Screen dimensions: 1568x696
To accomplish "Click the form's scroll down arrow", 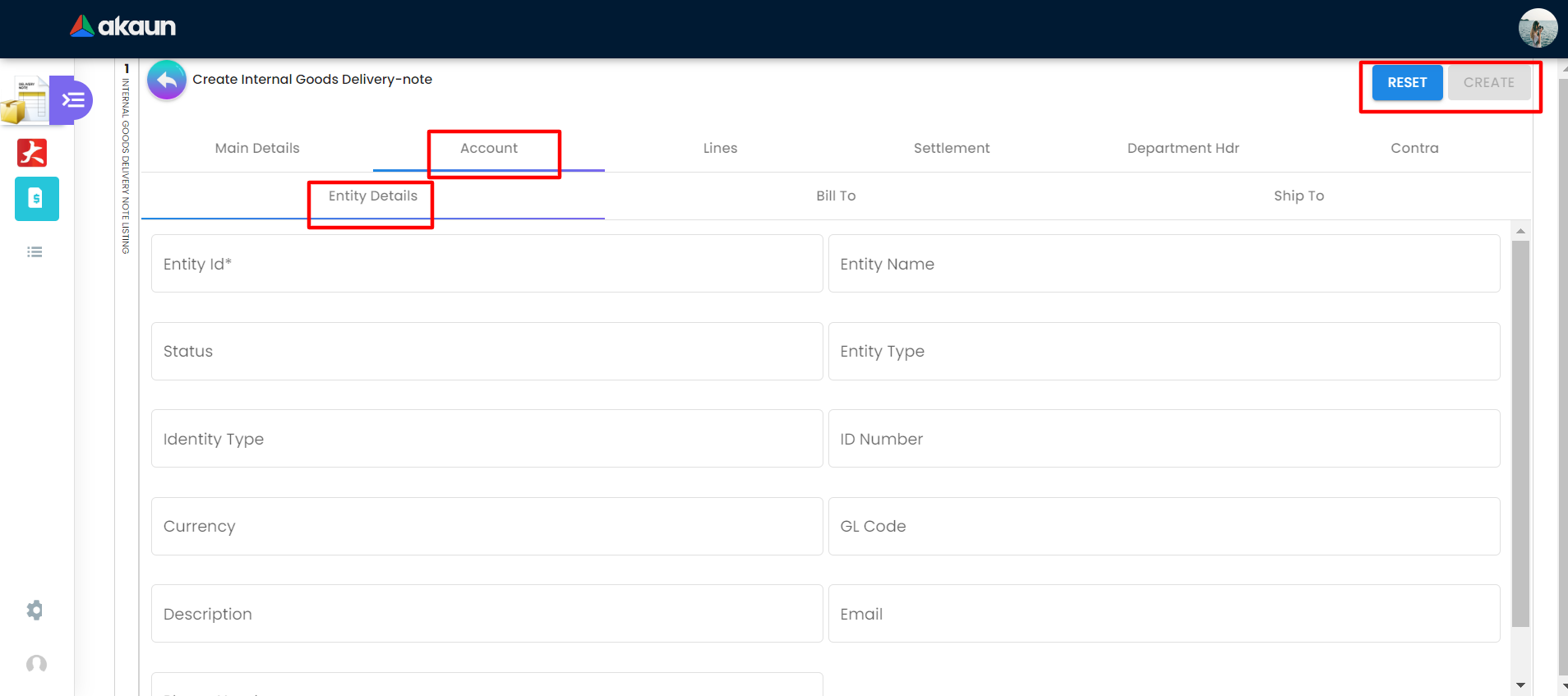I will (x=1520, y=684).
